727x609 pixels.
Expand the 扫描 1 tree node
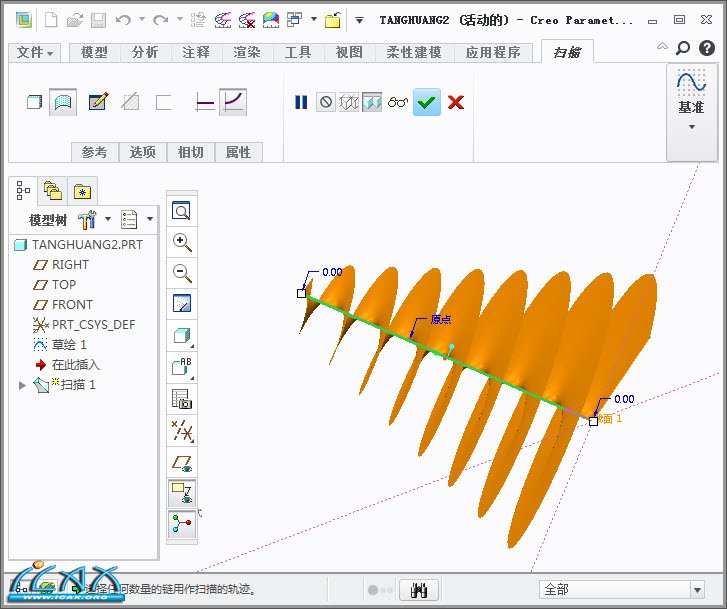point(23,385)
